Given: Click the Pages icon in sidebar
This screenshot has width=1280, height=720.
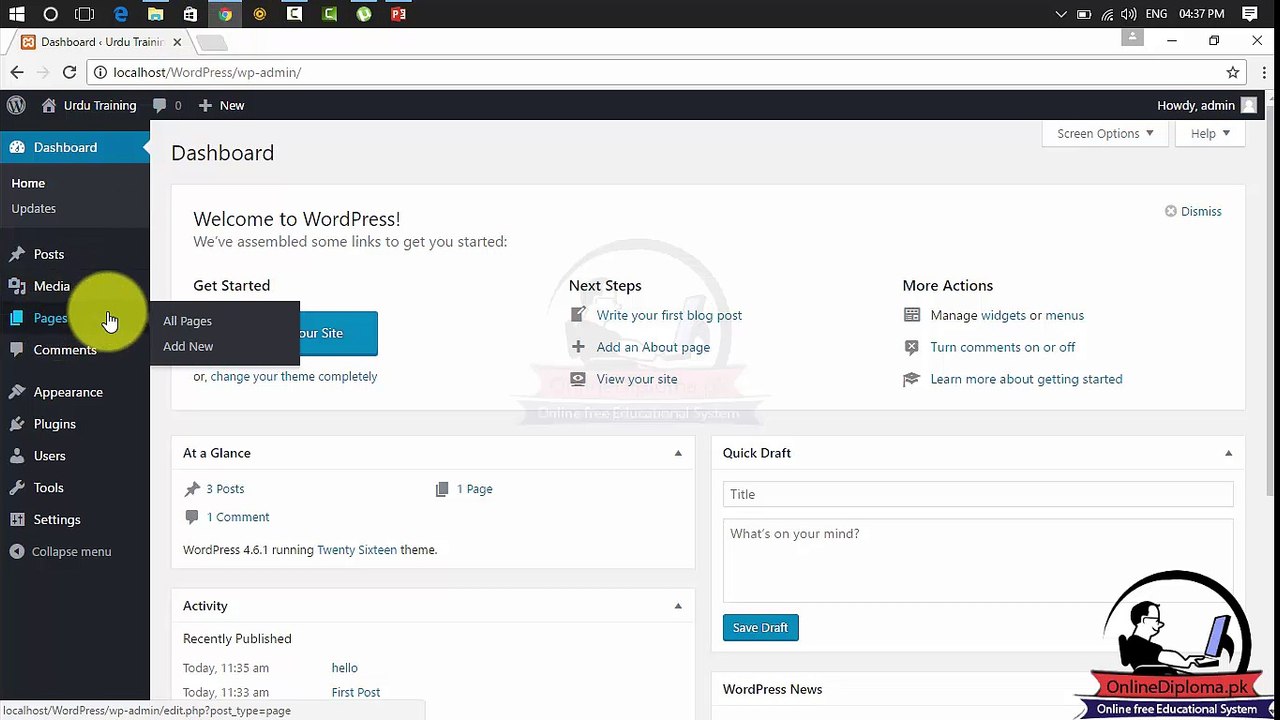Looking at the screenshot, I should tap(17, 318).
